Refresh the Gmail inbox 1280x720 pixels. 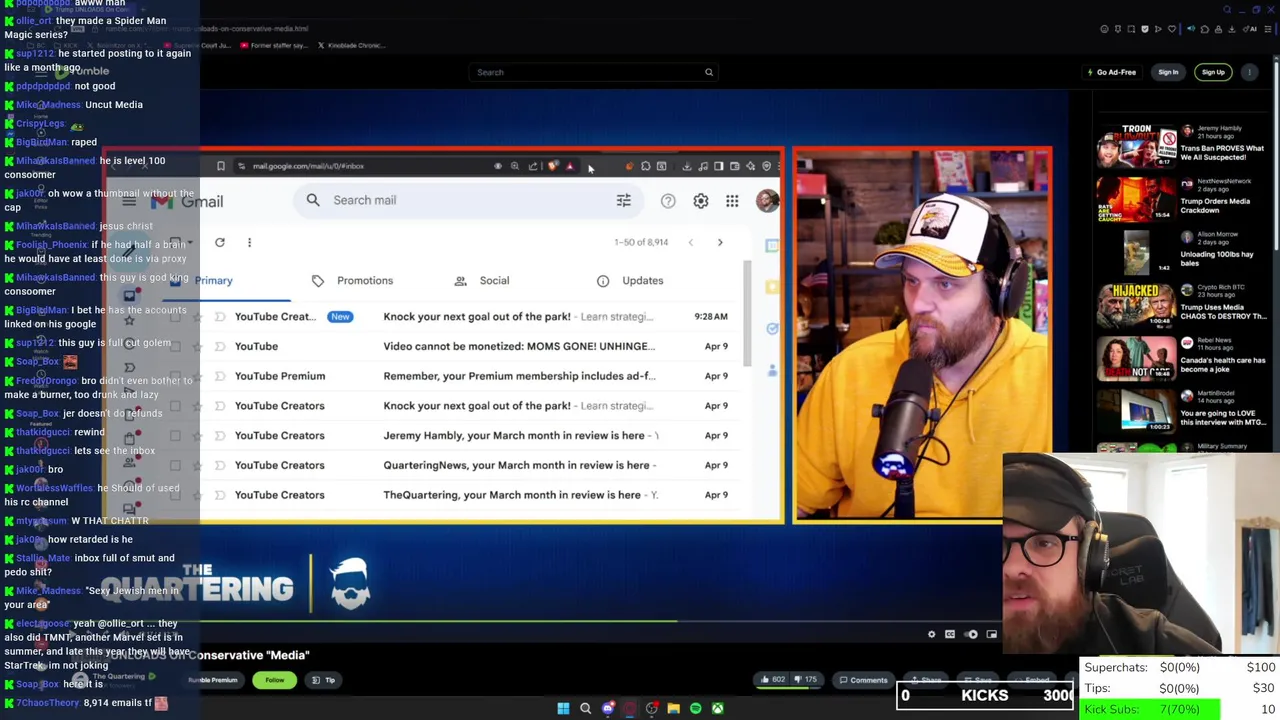(220, 242)
